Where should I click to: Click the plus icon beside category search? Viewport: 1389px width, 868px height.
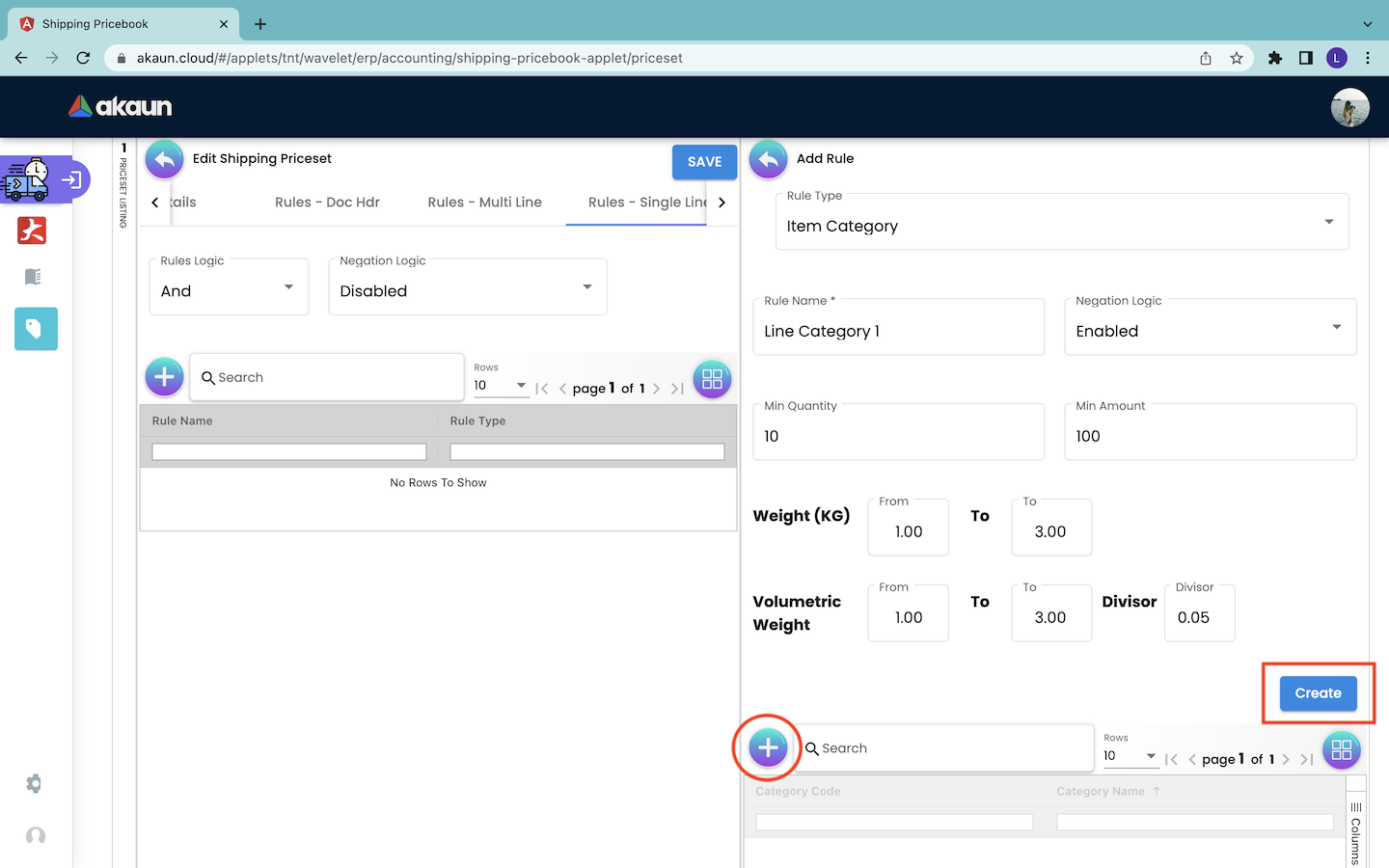768,747
